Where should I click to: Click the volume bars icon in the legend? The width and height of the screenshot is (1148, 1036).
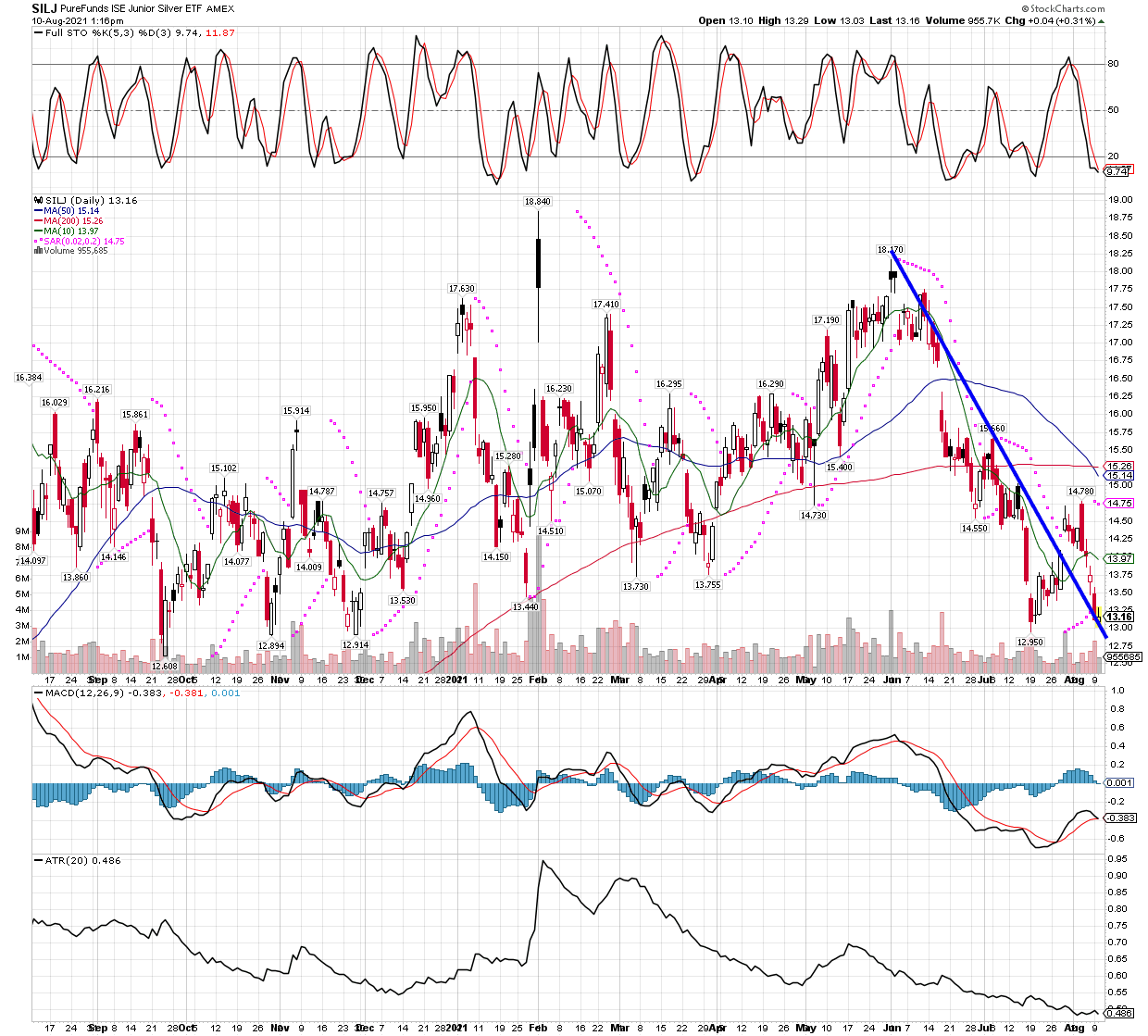pos(38,251)
